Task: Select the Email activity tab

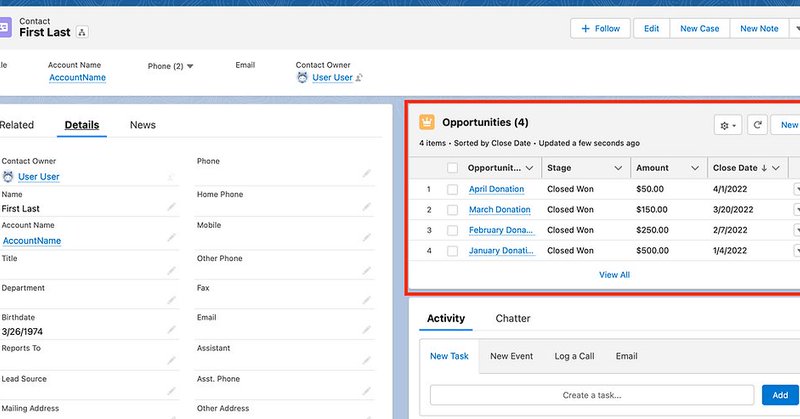Action: 627,356
